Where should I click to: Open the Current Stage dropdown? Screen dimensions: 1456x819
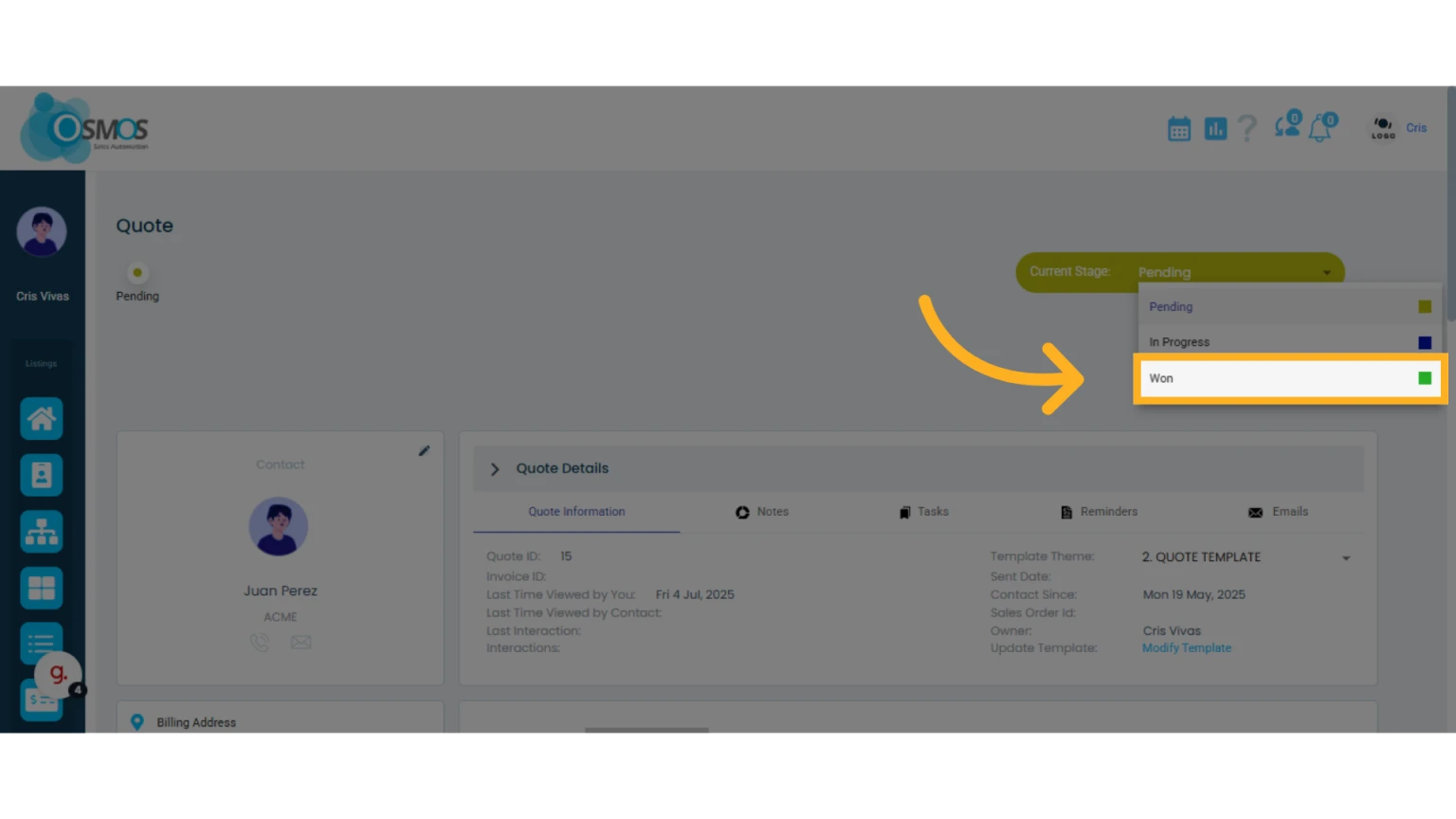click(x=1180, y=272)
